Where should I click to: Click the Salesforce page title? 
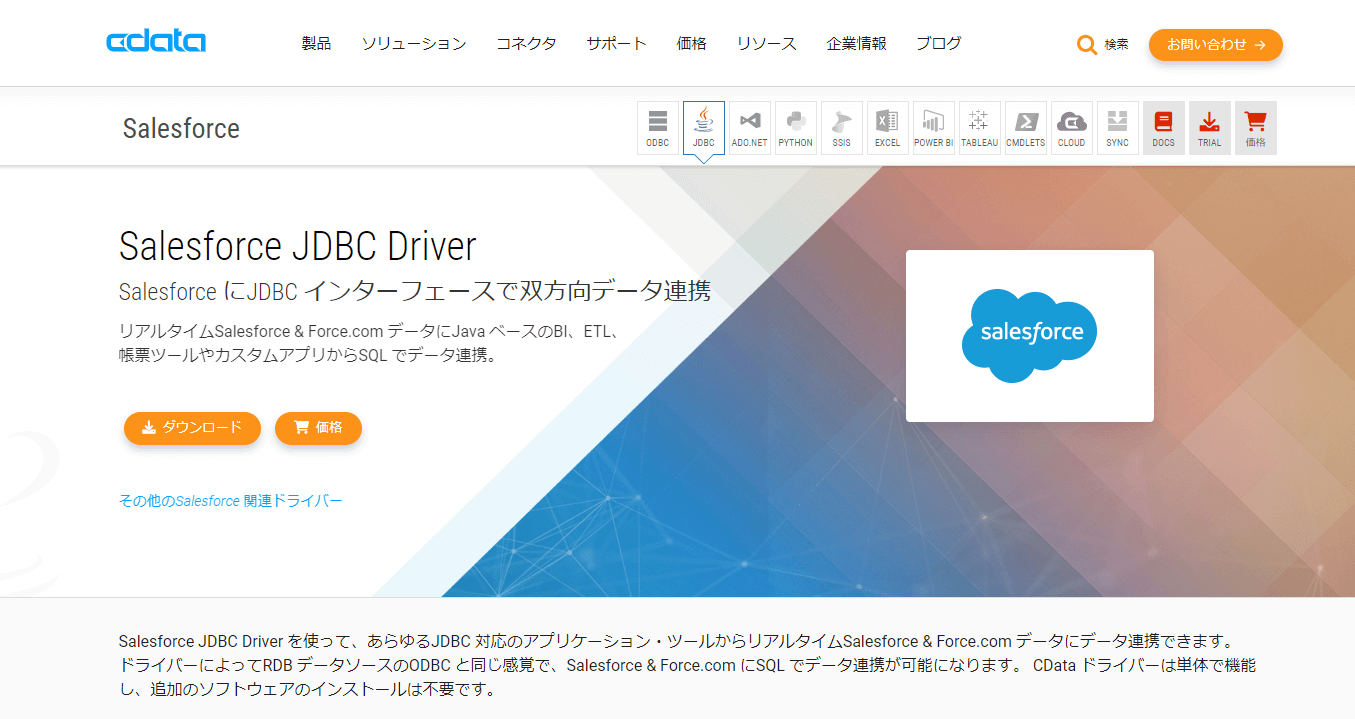[x=181, y=129]
